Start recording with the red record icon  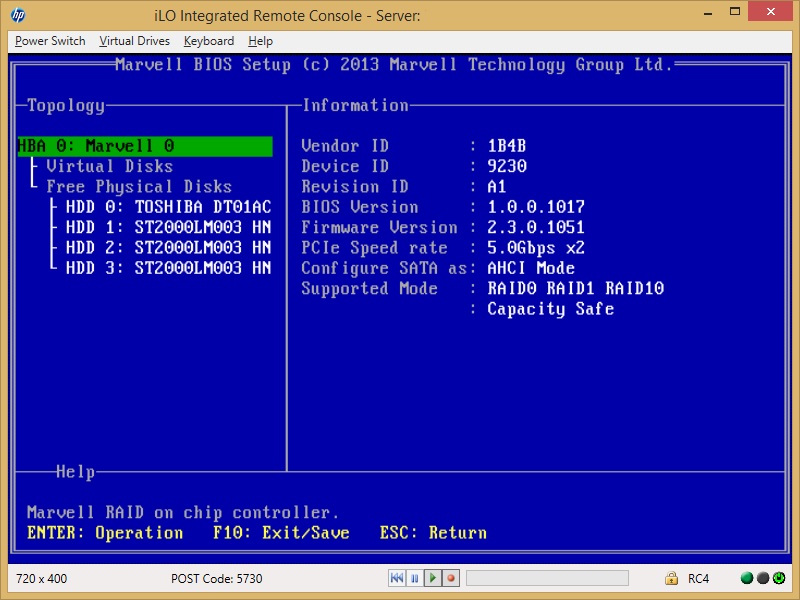(x=449, y=578)
